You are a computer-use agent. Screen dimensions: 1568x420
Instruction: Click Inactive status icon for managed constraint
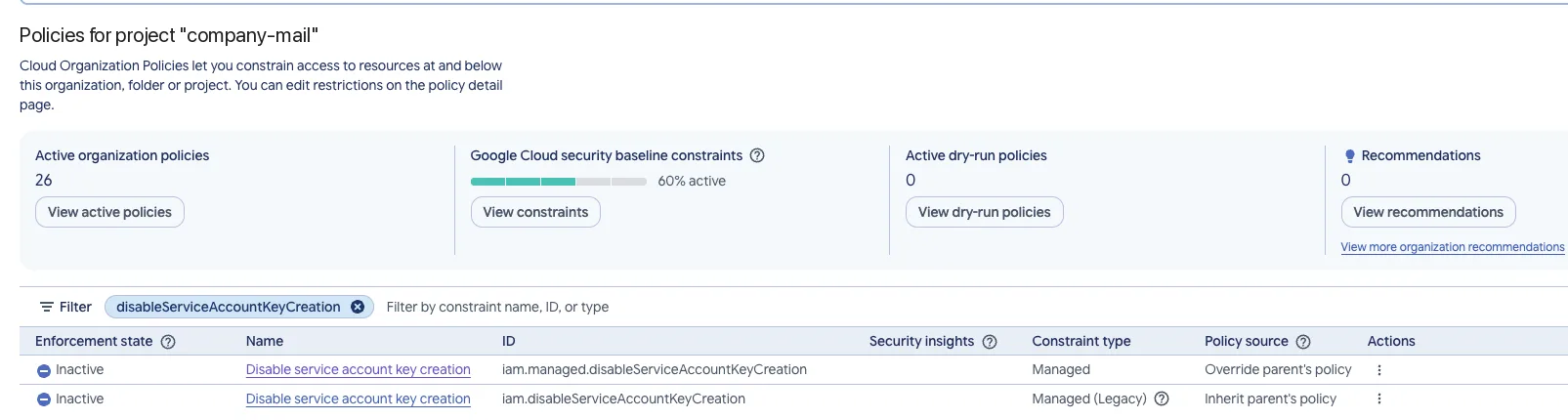click(44, 371)
